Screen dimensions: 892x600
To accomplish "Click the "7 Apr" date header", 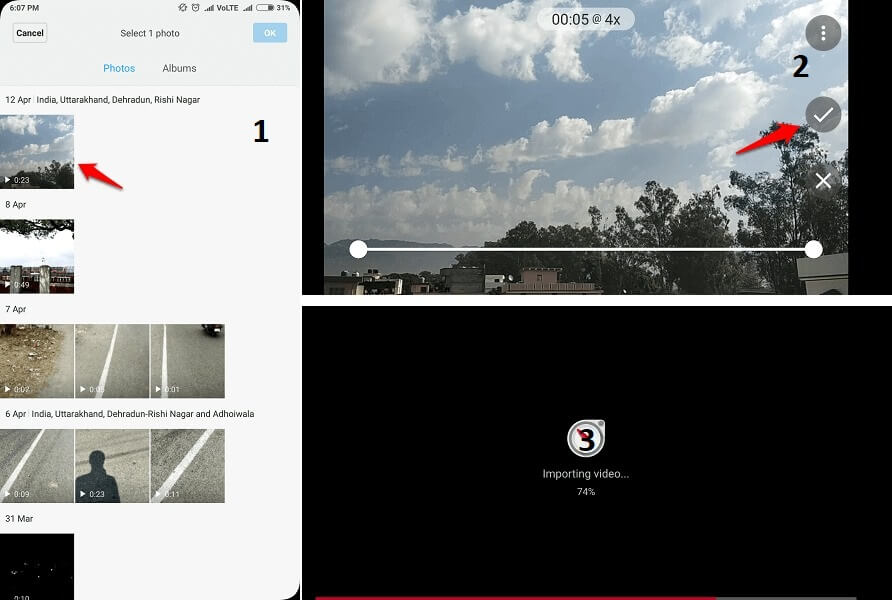I will pyautogui.click(x=16, y=309).
